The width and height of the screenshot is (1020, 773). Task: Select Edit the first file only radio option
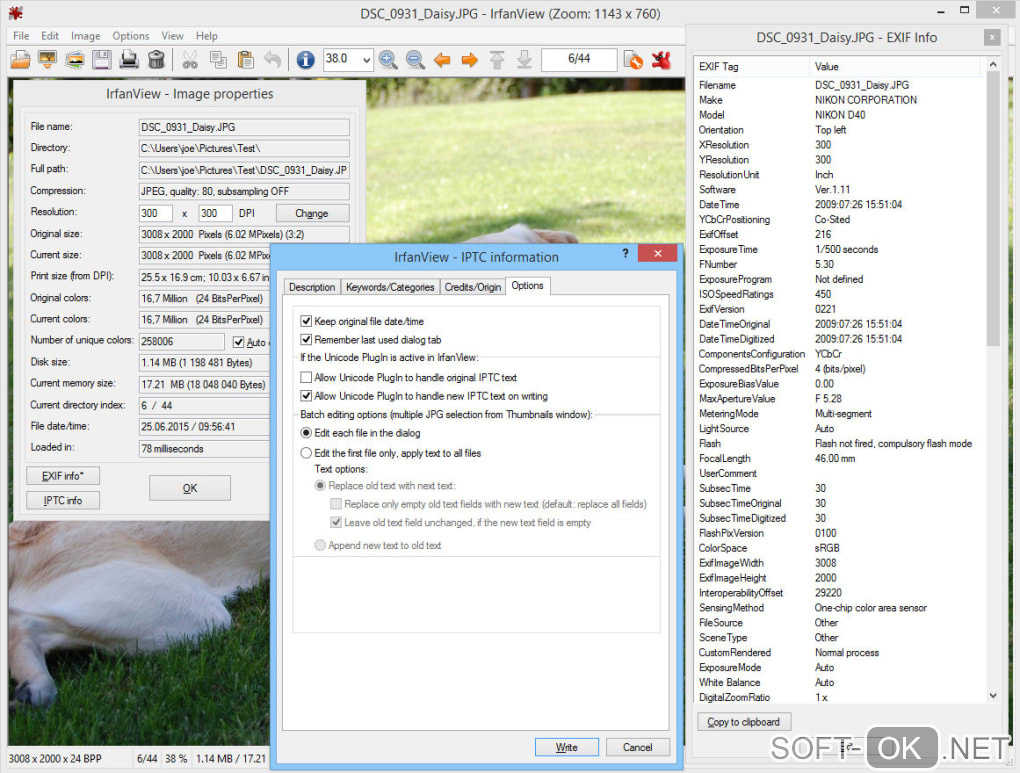tap(306, 453)
